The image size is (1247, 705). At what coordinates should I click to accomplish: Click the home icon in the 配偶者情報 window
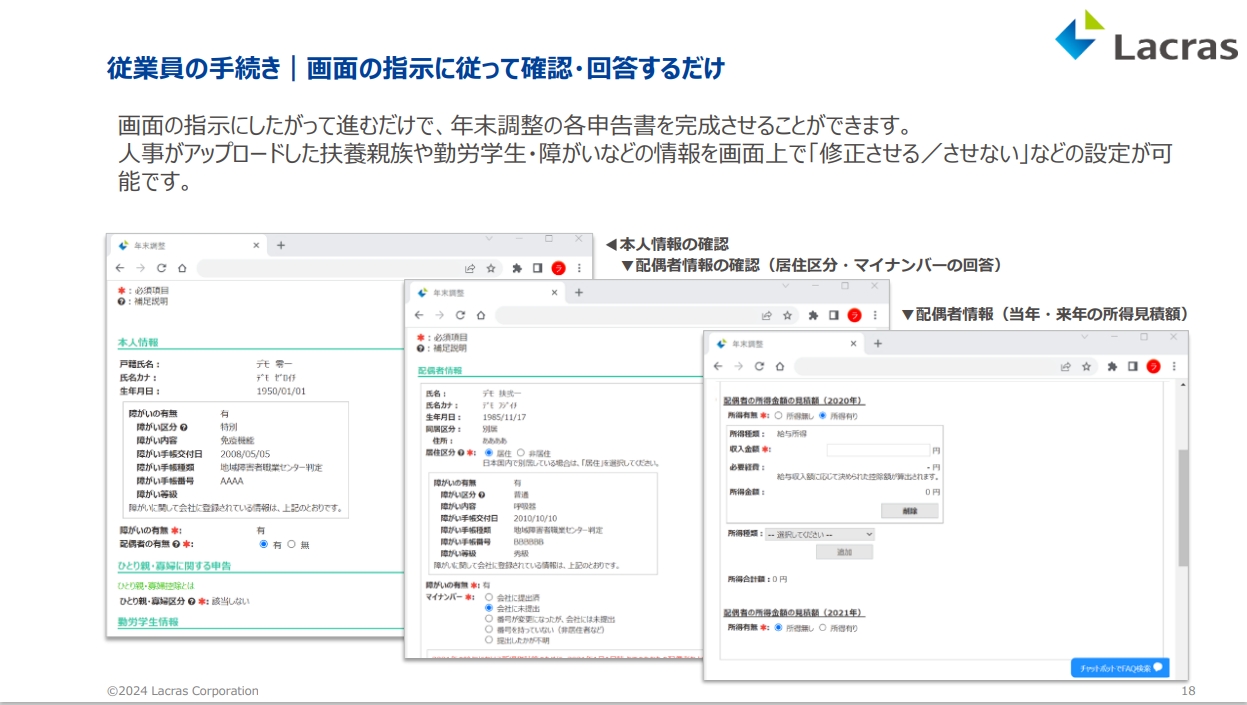point(480,315)
